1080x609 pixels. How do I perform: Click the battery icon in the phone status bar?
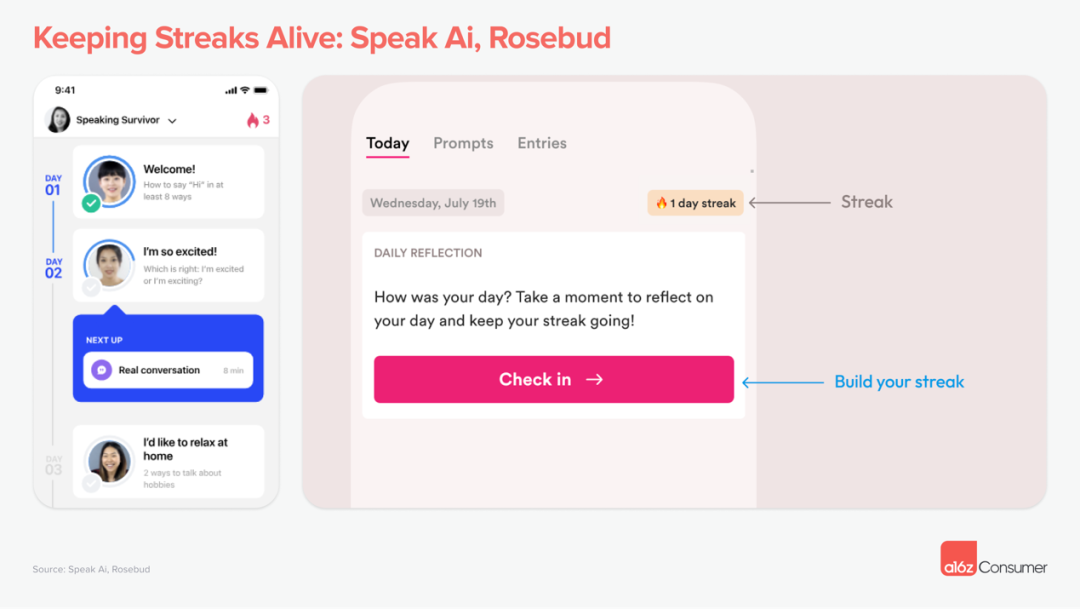click(261, 90)
